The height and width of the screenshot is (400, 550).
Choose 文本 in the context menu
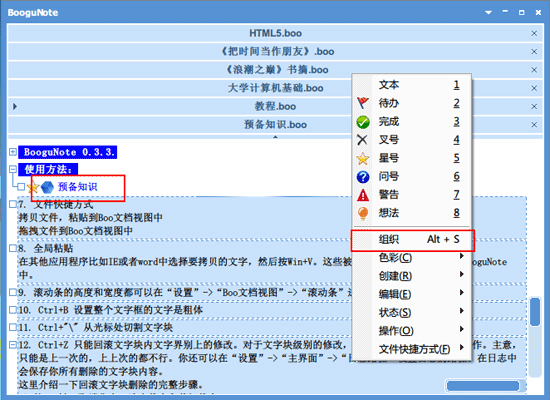tap(412, 85)
